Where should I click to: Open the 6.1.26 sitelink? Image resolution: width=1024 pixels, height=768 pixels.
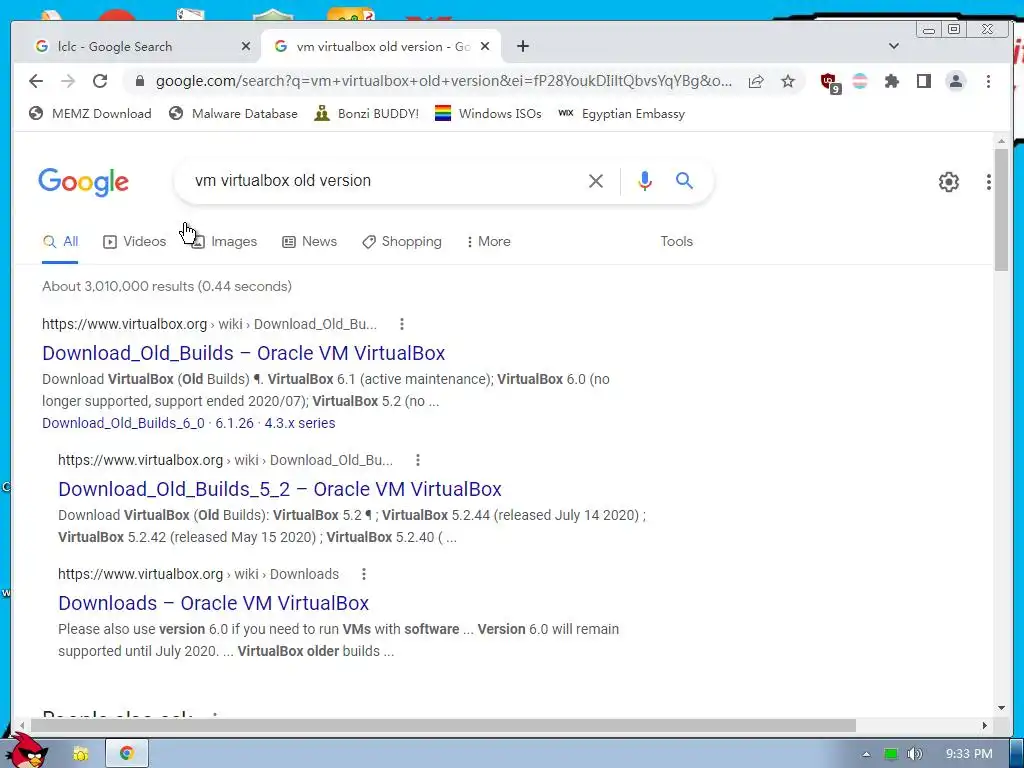(x=234, y=423)
